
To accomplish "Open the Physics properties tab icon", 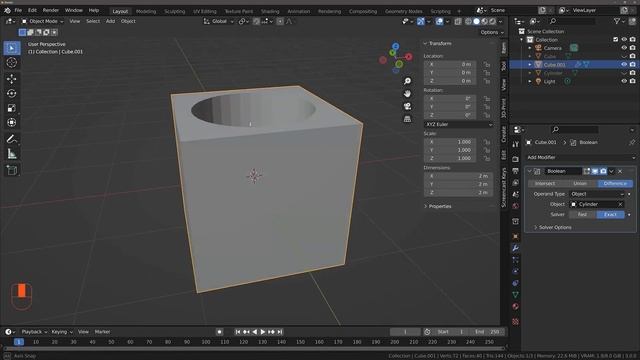I will point(516,271).
